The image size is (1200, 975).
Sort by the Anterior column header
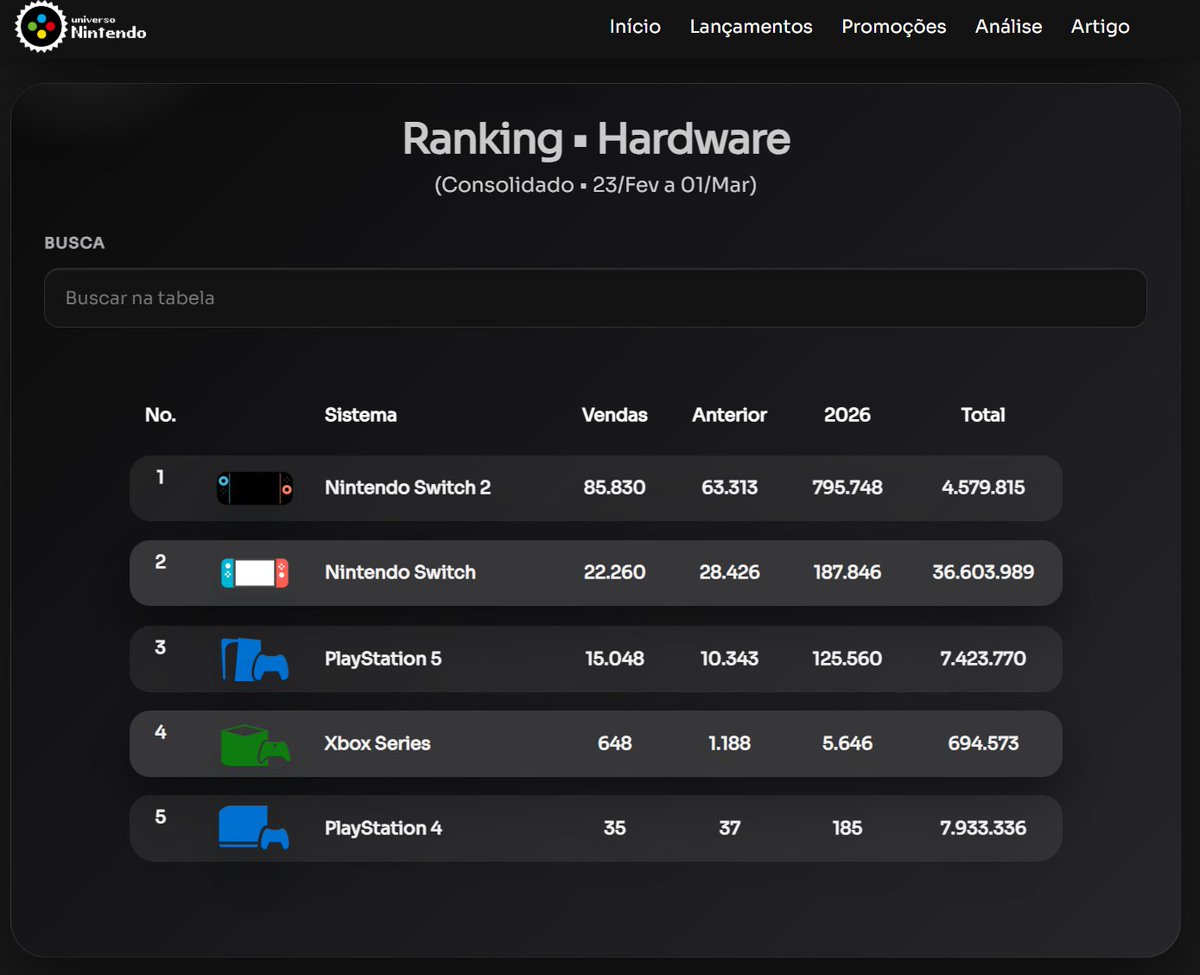pyautogui.click(x=730, y=415)
